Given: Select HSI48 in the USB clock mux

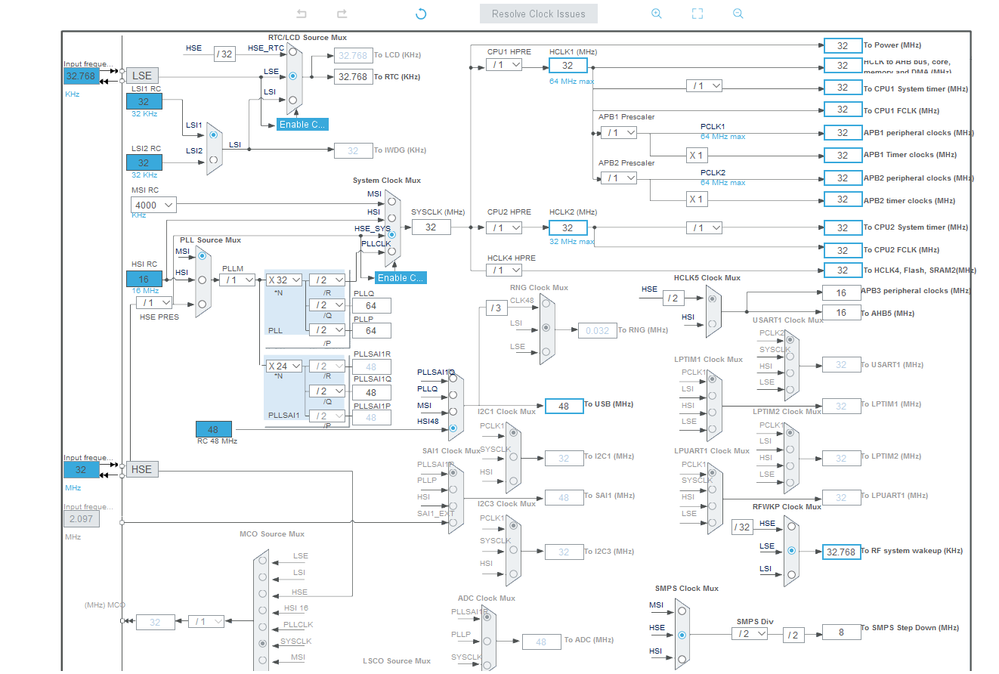Looking at the screenshot, I should coord(453,428).
